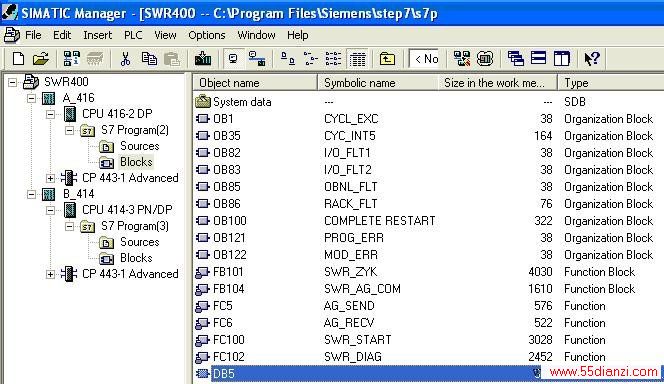Expand CP 443-1 Advanced under B_414
Screen dimensions: 664x384
click(50, 274)
